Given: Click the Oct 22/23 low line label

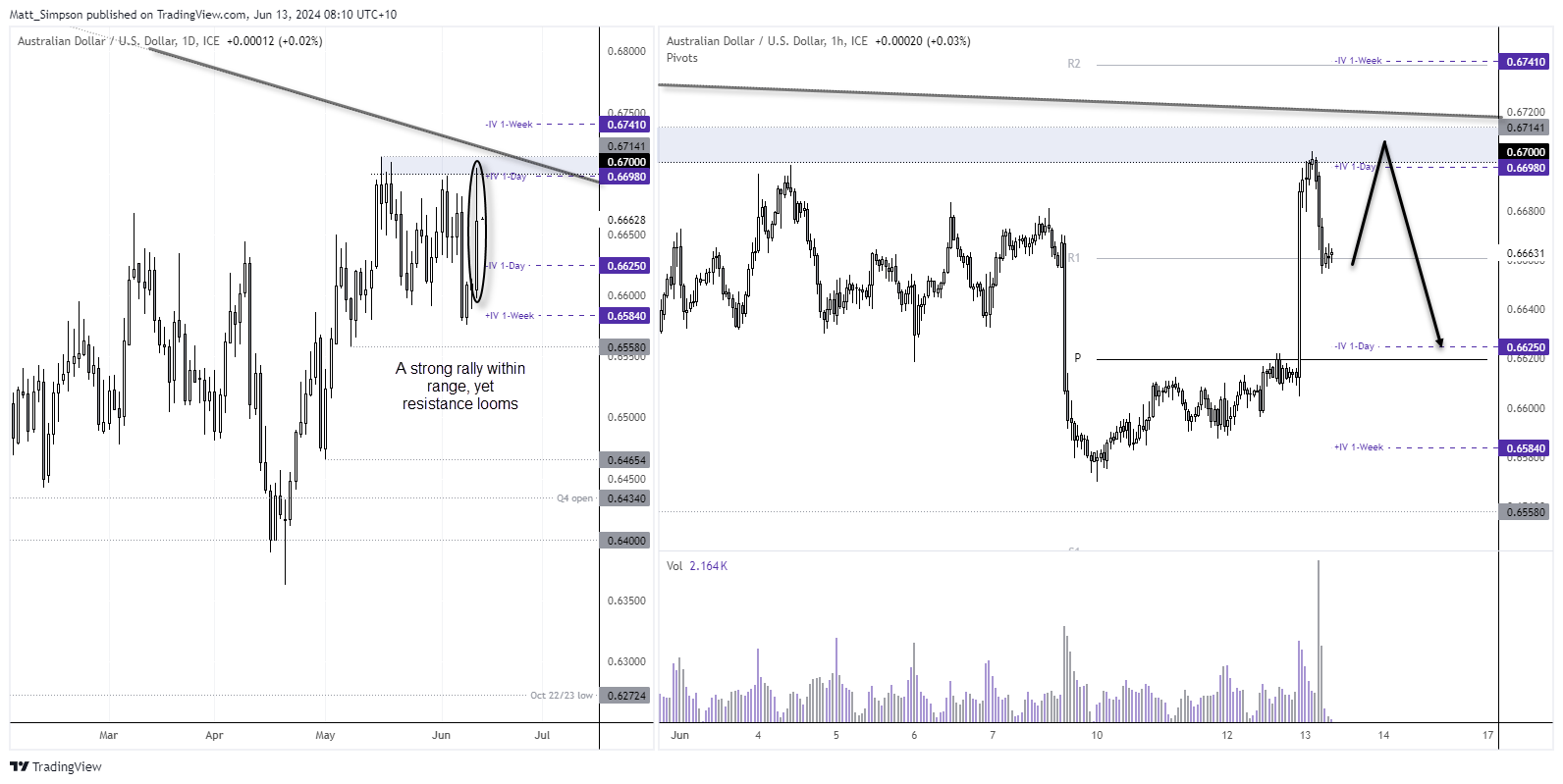Looking at the screenshot, I should [562, 696].
